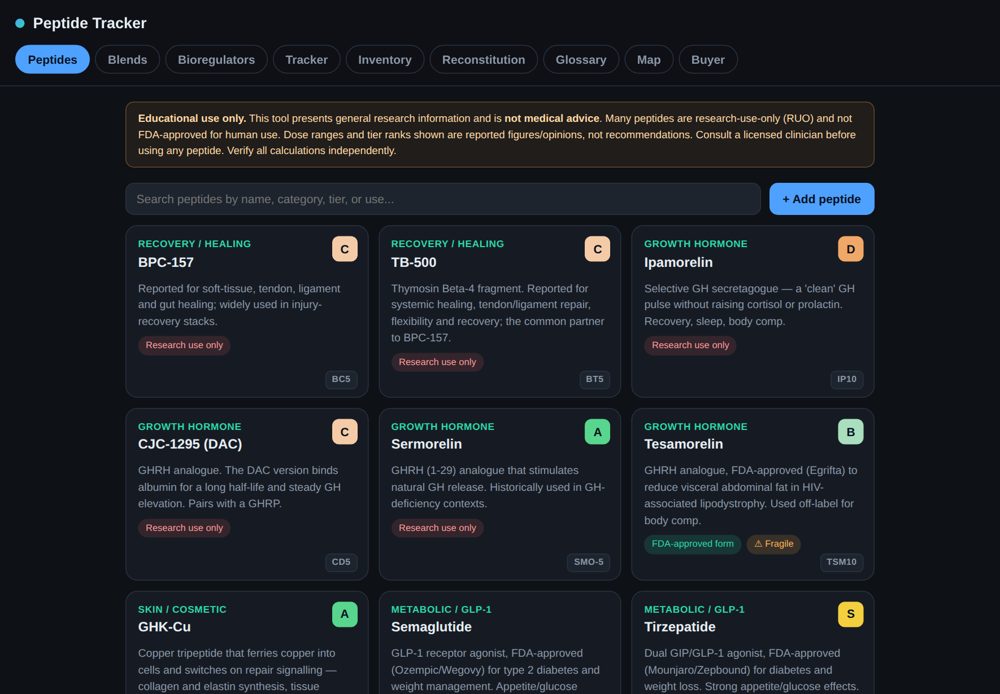Open the Ipamorelin peptide card
Viewport: 1000px width, 694px height.
tap(753, 311)
